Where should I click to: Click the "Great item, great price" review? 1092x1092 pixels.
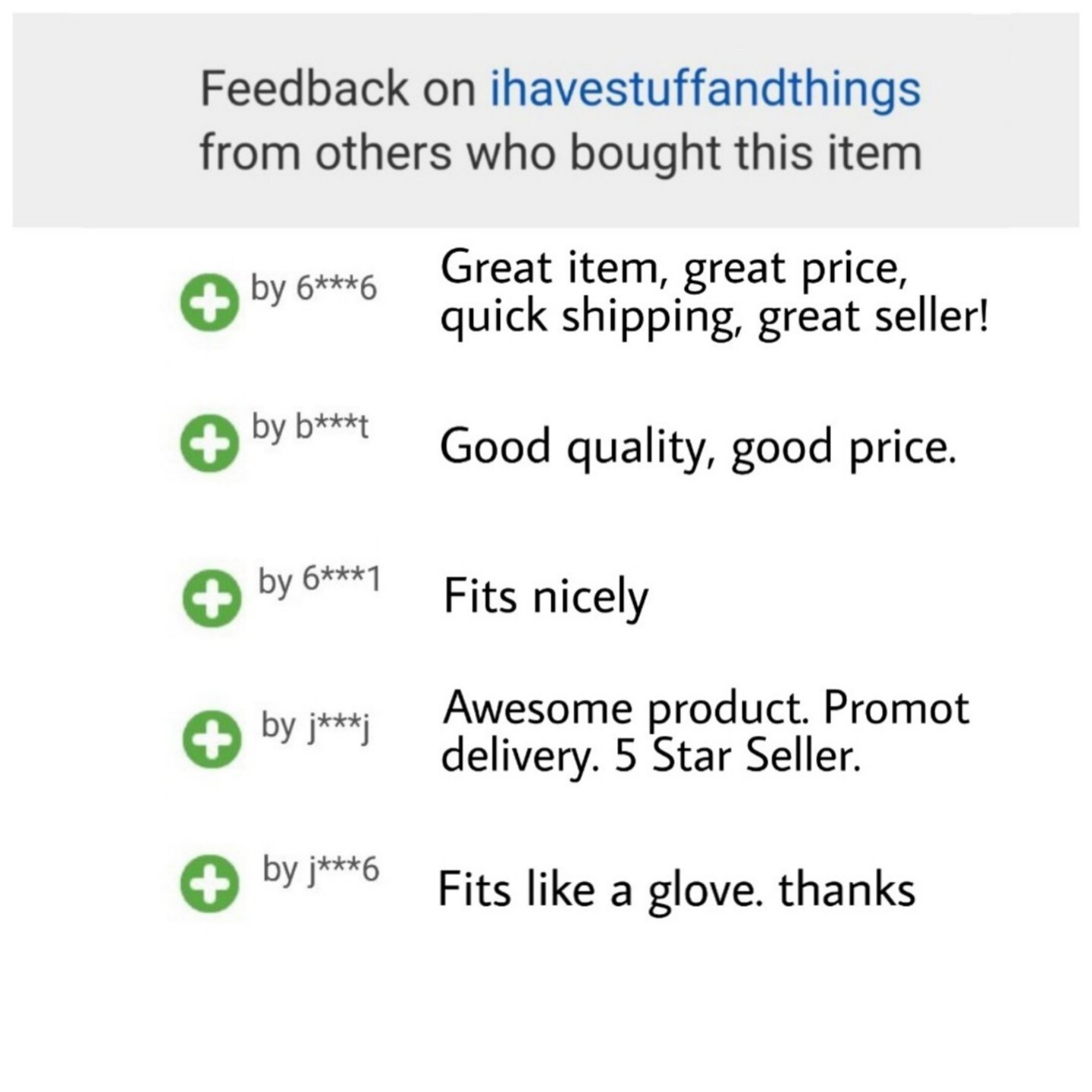point(673,268)
